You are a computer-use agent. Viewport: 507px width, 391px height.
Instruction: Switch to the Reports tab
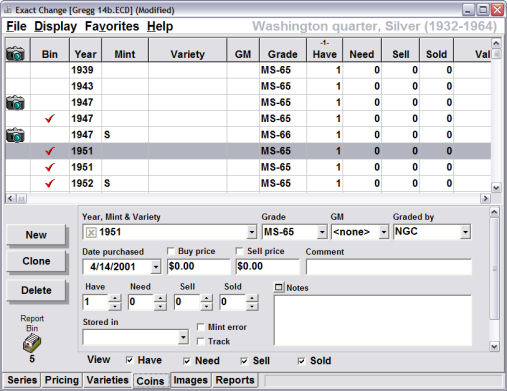pos(235,380)
